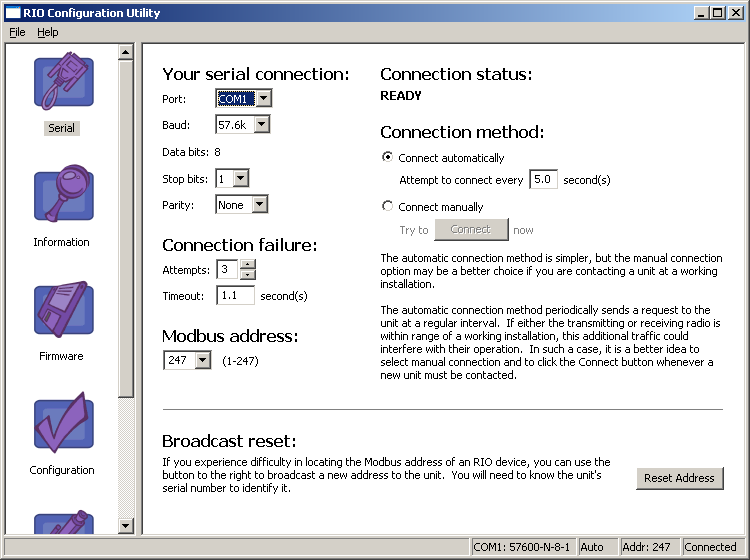Image resolution: width=750 pixels, height=560 pixels.
Task: Select Connect manually radio button
Action: tap(387, 206)
